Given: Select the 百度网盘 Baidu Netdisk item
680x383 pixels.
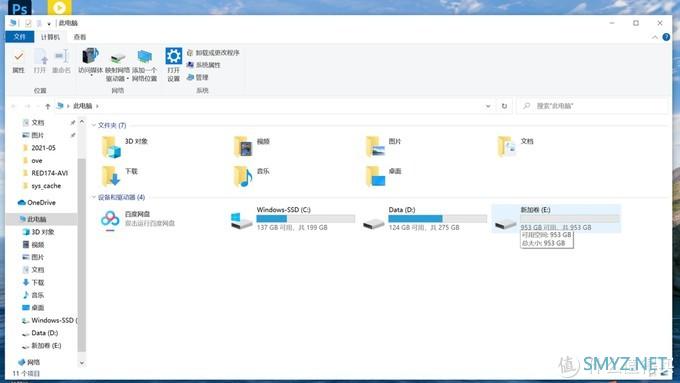Looking at the screenshot, I should pyautogui.click(x=138, y=219).
